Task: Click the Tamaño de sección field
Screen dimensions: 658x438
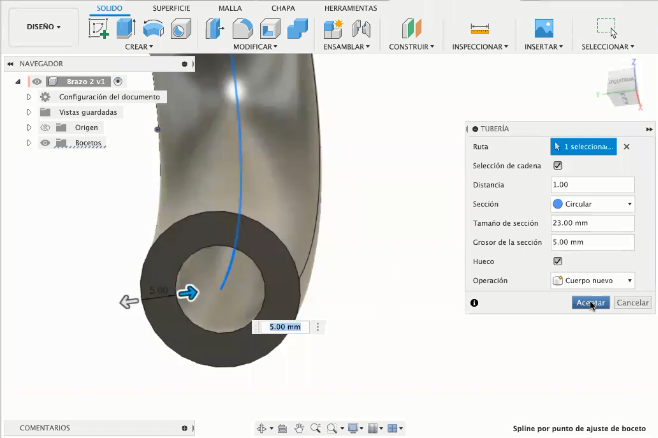Action: tap(592, 223)
